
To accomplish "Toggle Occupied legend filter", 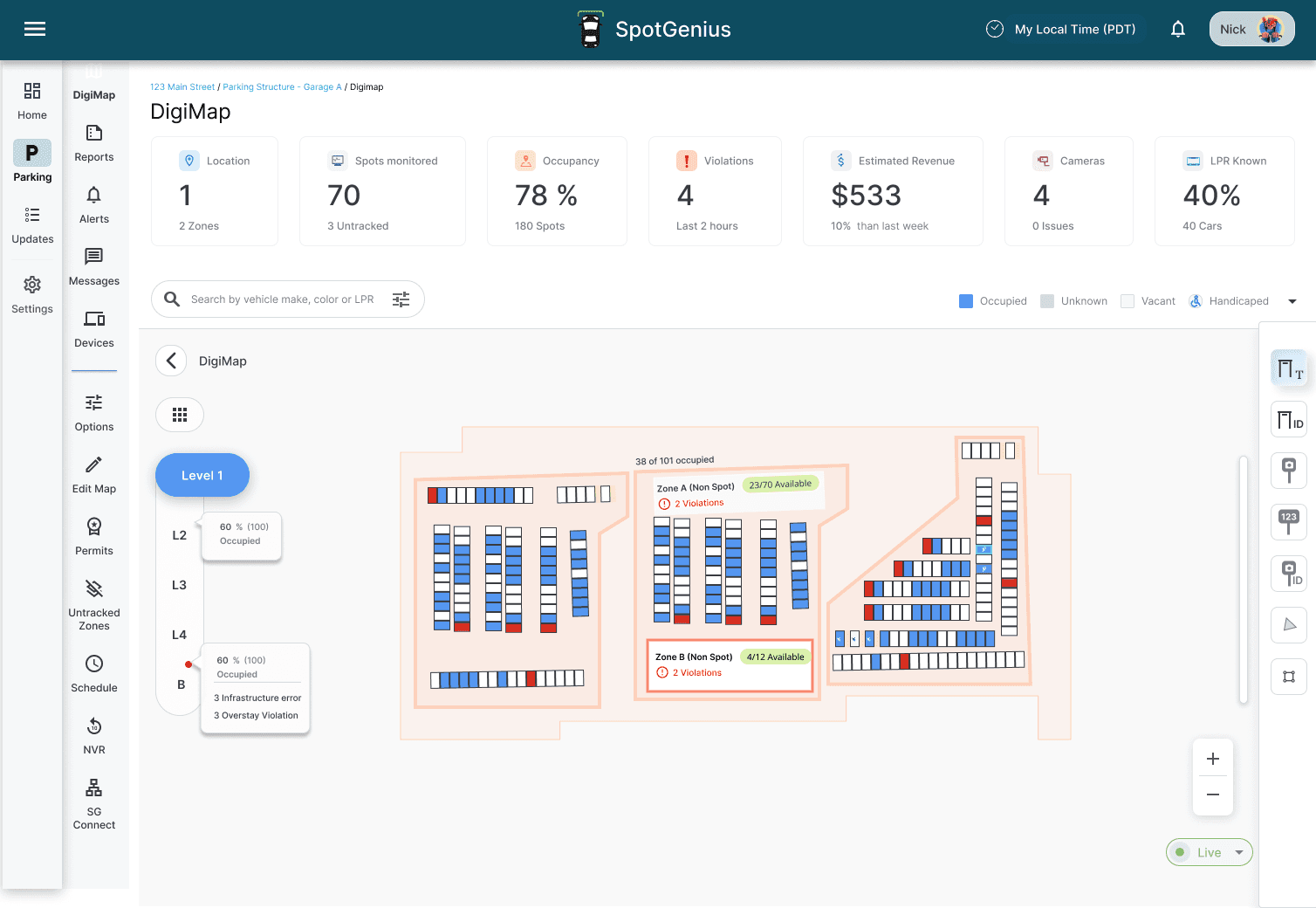I will (993, 301).
